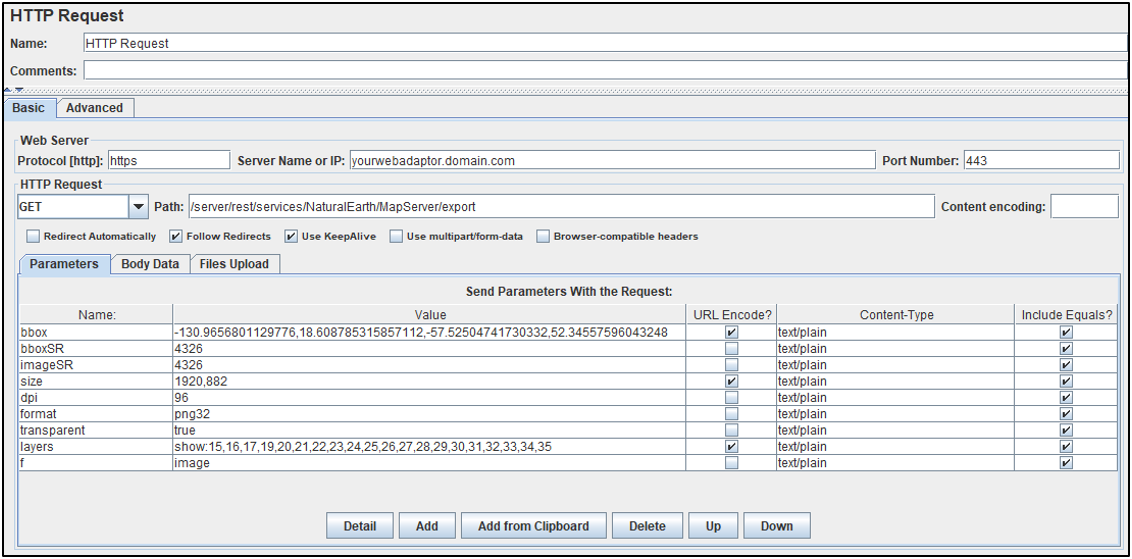Click the Detail button
1132x559 pixels.
360,526
